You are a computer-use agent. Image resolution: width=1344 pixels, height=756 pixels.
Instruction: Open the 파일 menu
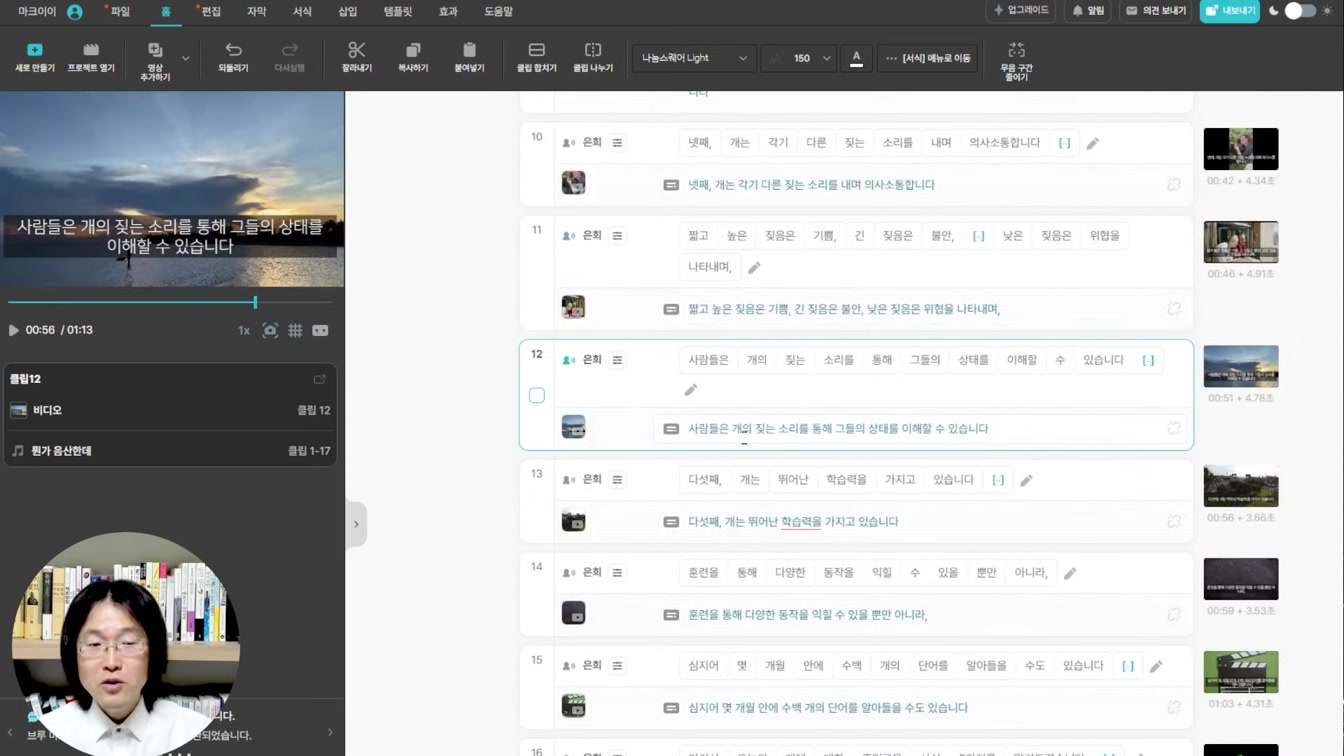[x=120, y=11]
